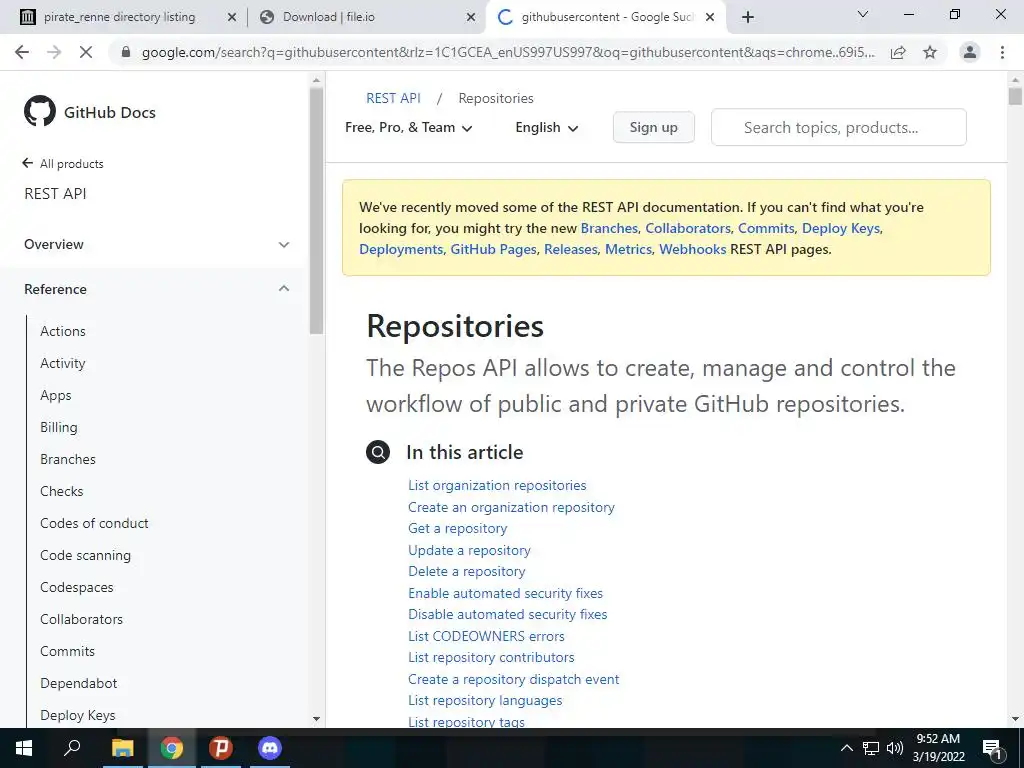Click the Search topics, products field
The width and height of the screenshot is (1024, 768).
point(839,127)
